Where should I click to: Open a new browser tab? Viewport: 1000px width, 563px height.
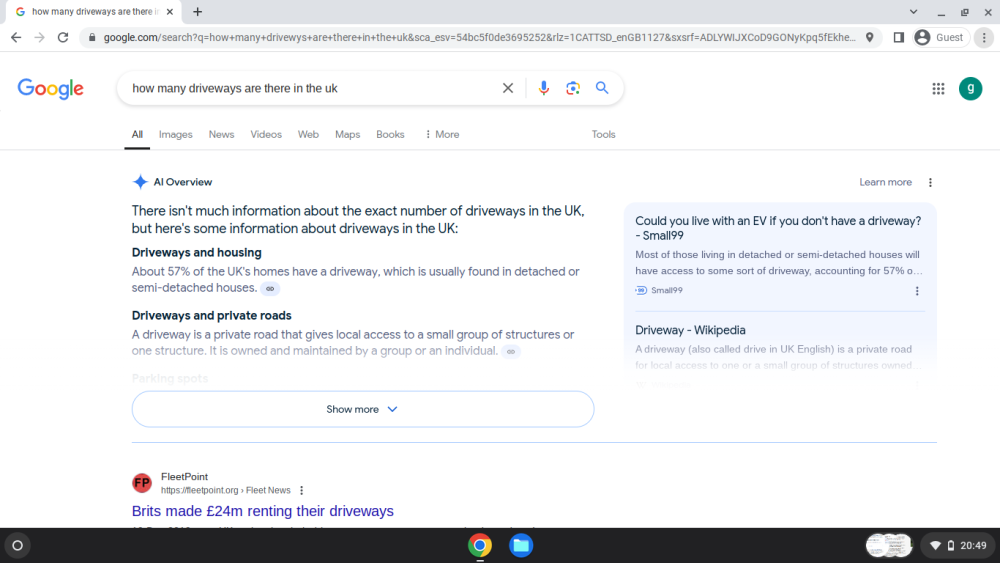(x=198, y=11)
